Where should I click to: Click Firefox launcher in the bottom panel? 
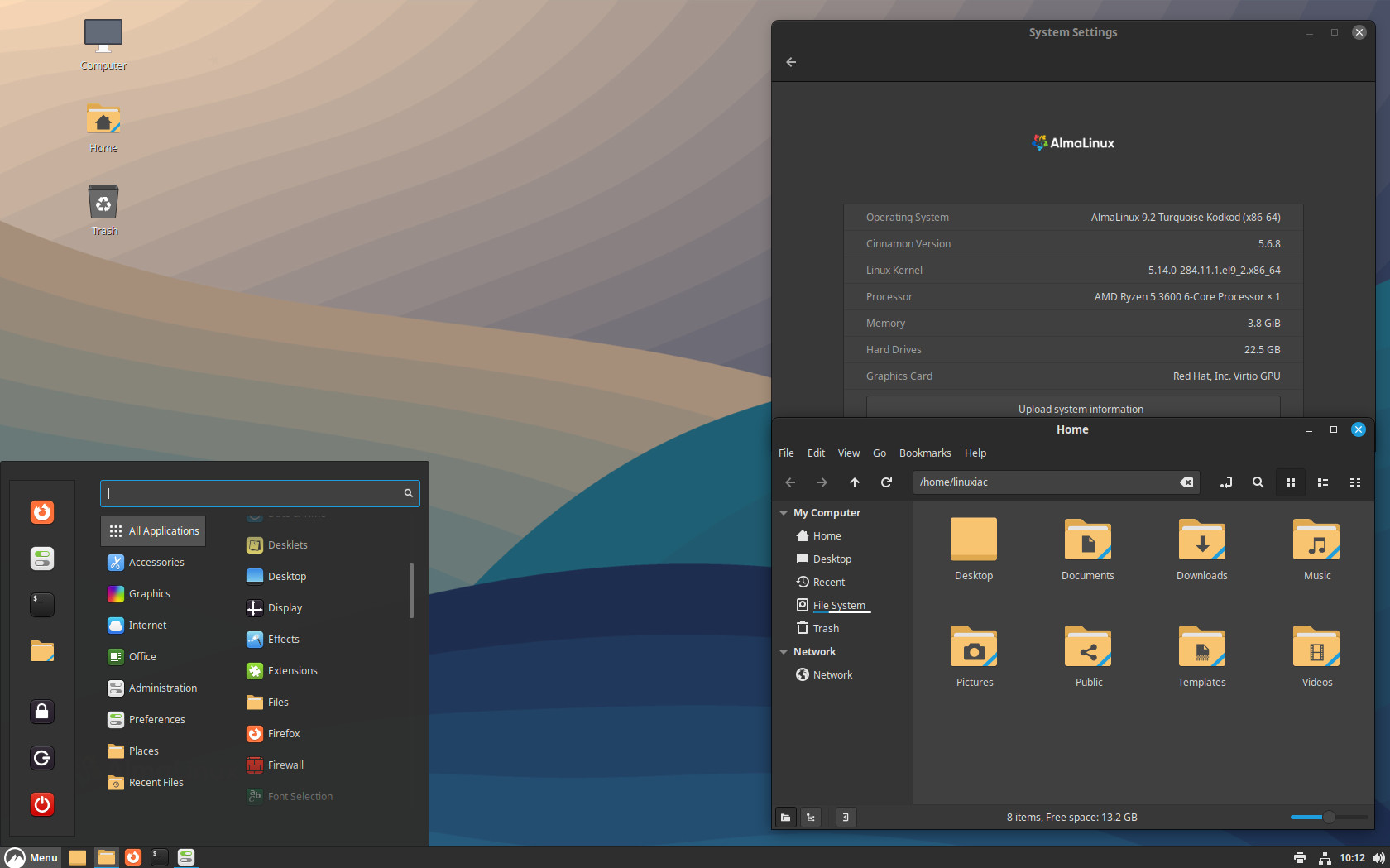(x=133, y=857)
